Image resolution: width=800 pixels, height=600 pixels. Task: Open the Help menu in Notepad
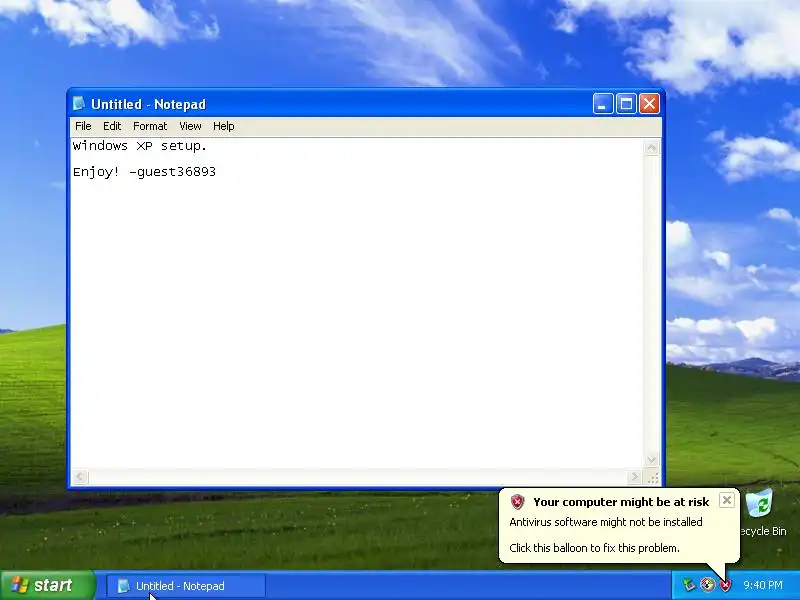223,126
